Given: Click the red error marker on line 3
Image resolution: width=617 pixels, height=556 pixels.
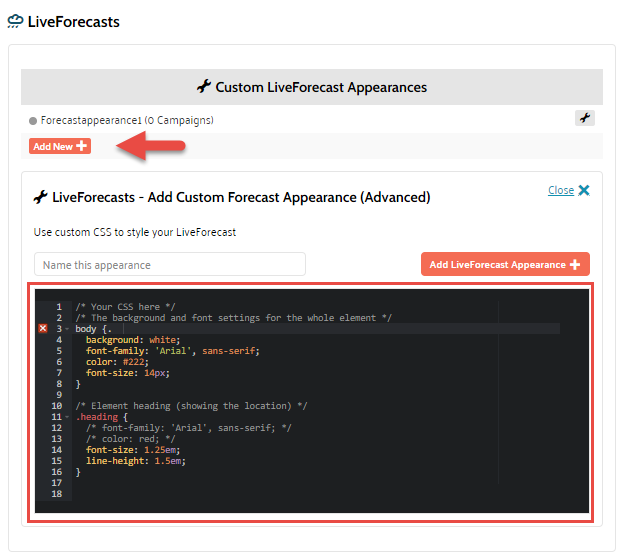Looking at the screenshot, I should coord(42,329).
